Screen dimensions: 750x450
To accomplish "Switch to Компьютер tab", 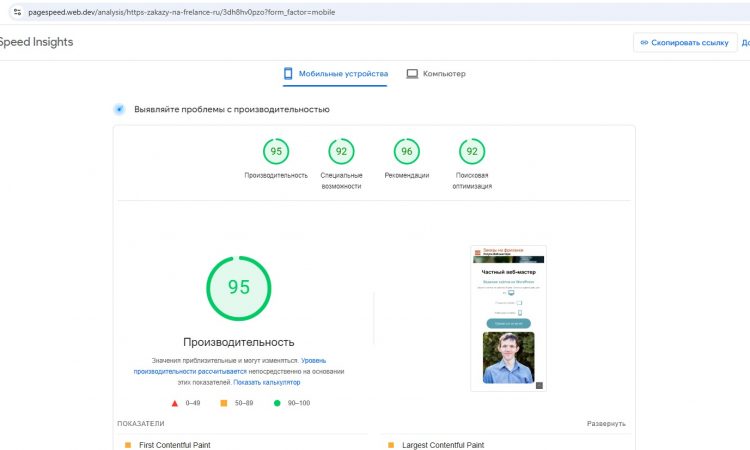I will (436, 74).
